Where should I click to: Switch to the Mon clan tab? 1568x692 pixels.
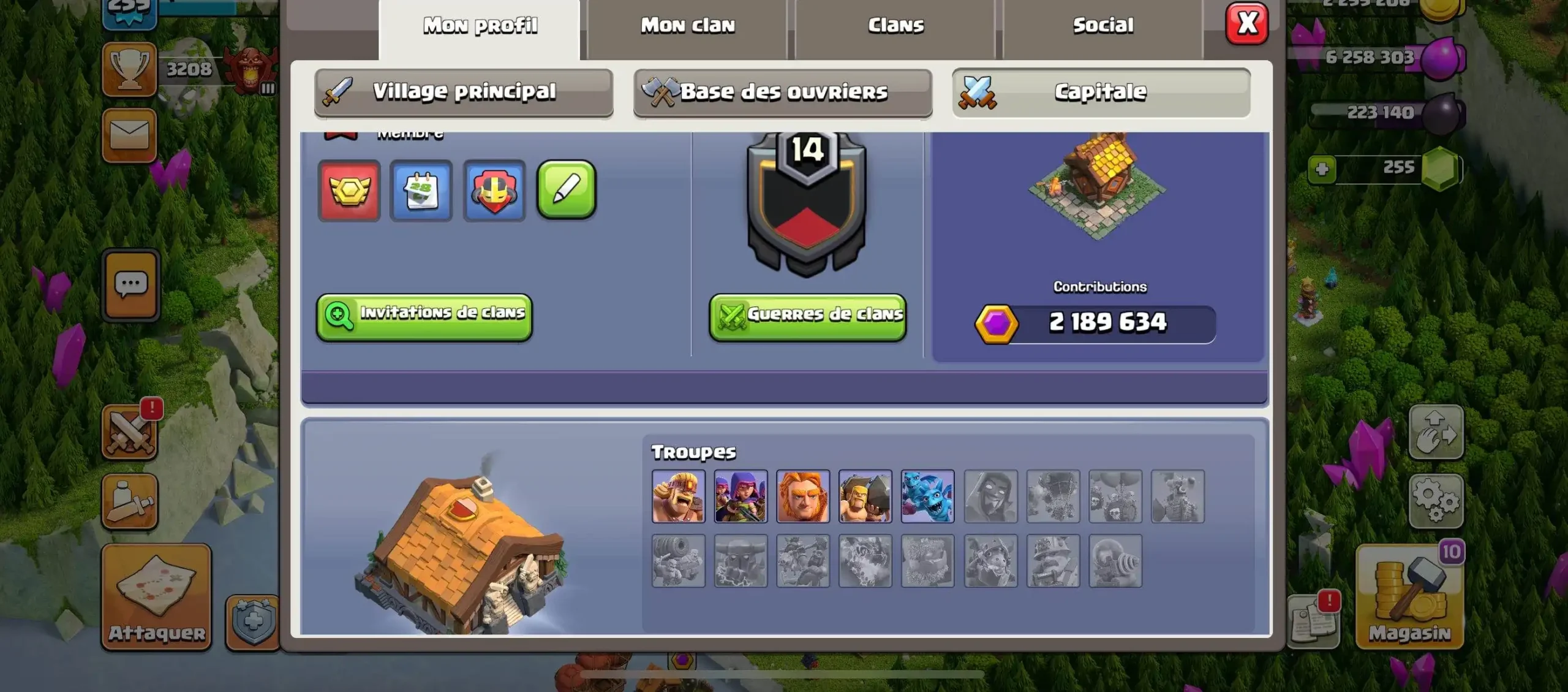[687, 26]
